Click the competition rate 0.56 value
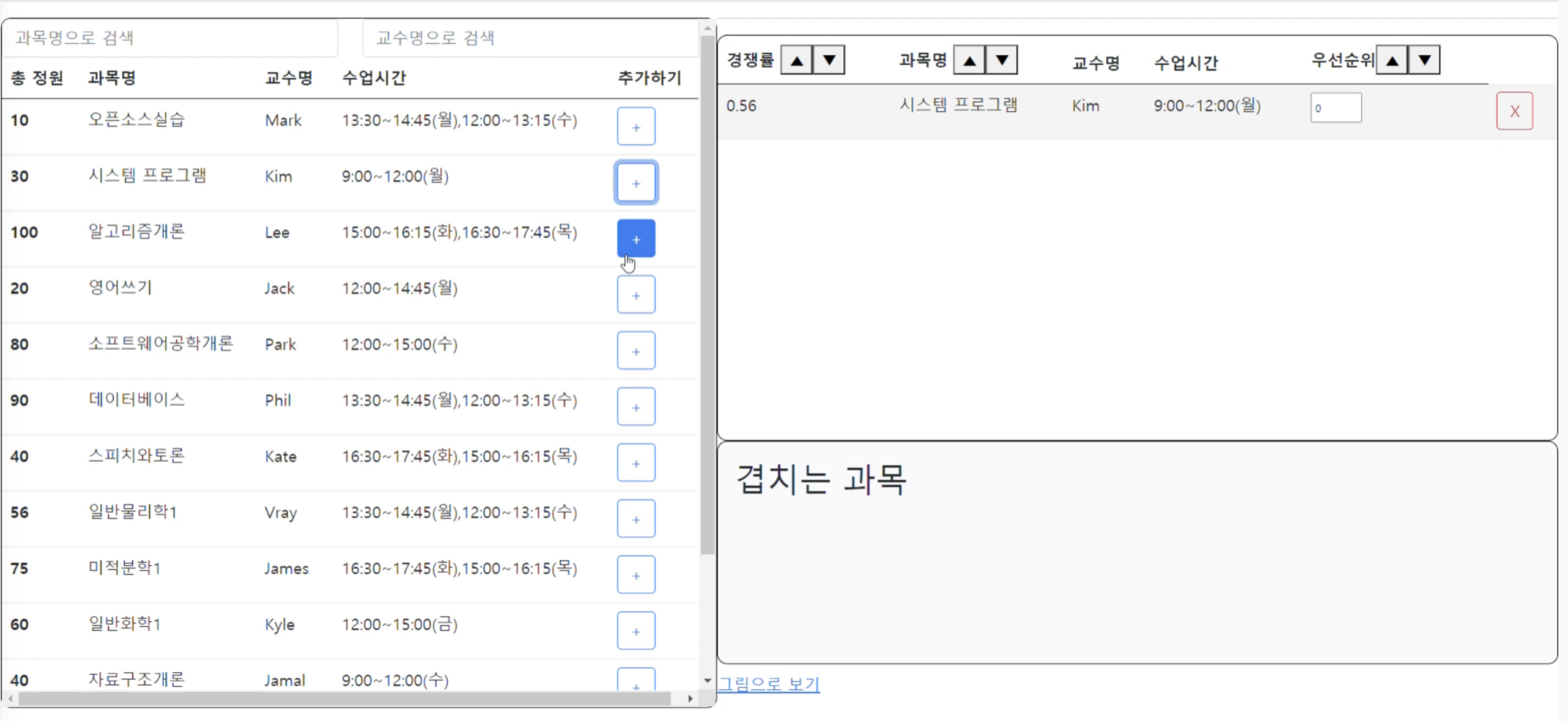 pos(741,106)
